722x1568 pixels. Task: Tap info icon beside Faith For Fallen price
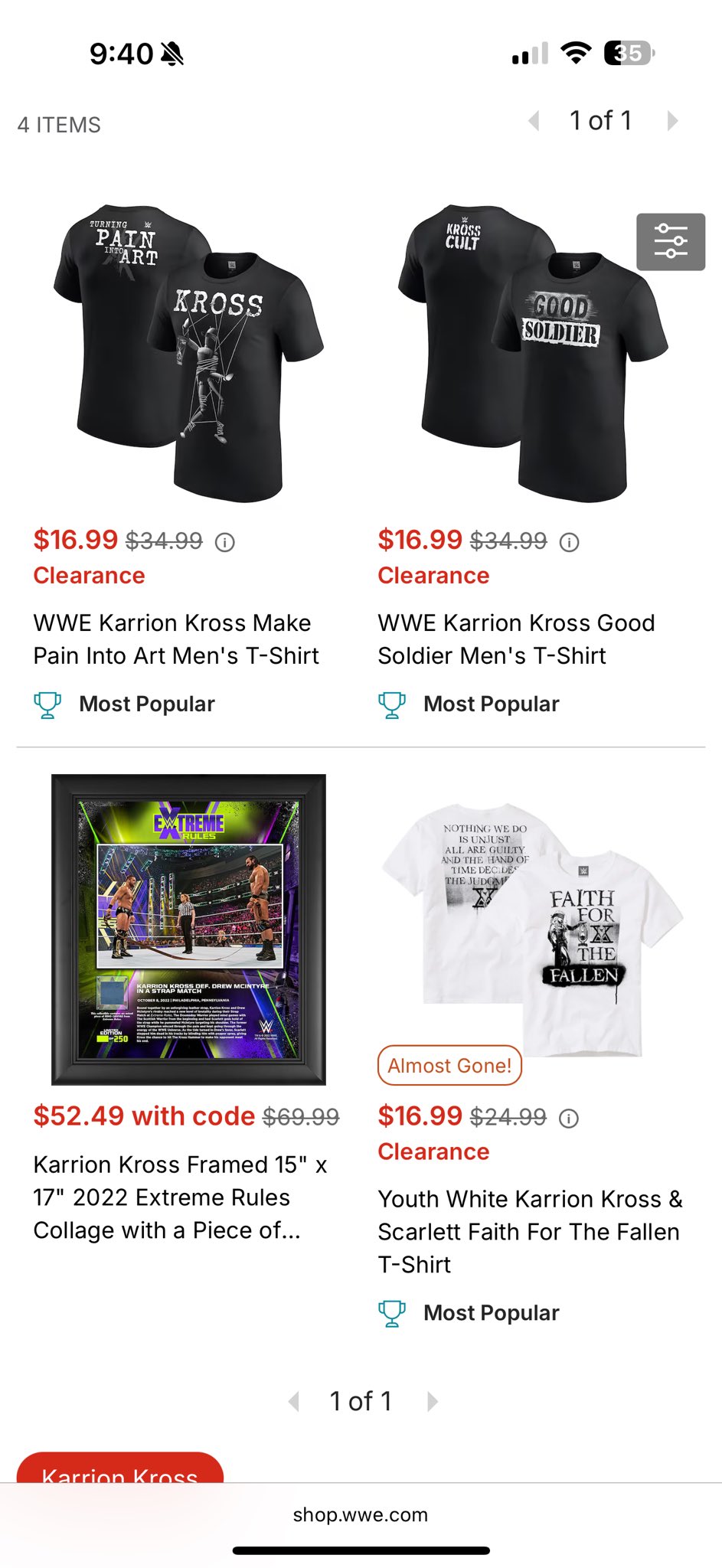pyautogui.click(x=569, y=1119)
